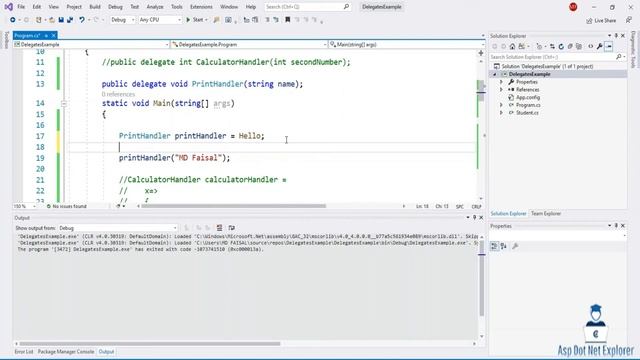The width and height of the screenshot is (640, 360).
Task: Open the Error List tab
Action: coord(24,352)
